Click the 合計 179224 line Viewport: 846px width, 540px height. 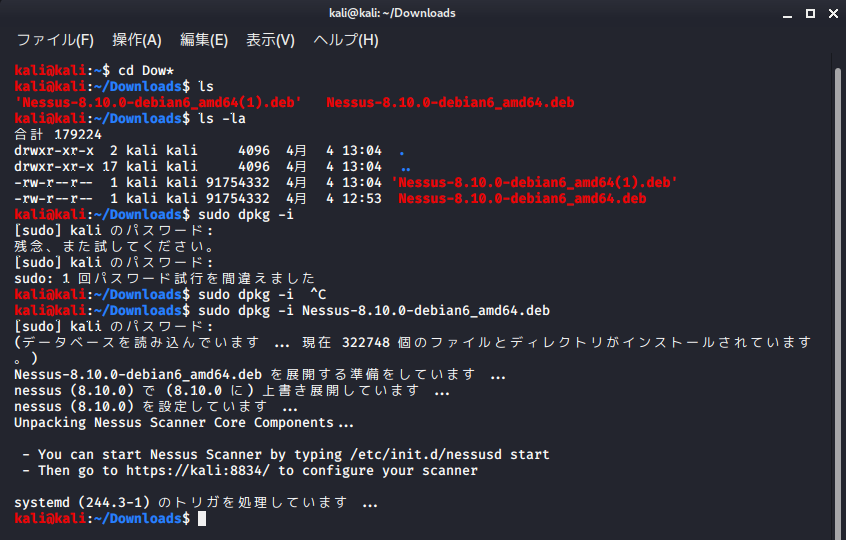(x=58, y=134)
